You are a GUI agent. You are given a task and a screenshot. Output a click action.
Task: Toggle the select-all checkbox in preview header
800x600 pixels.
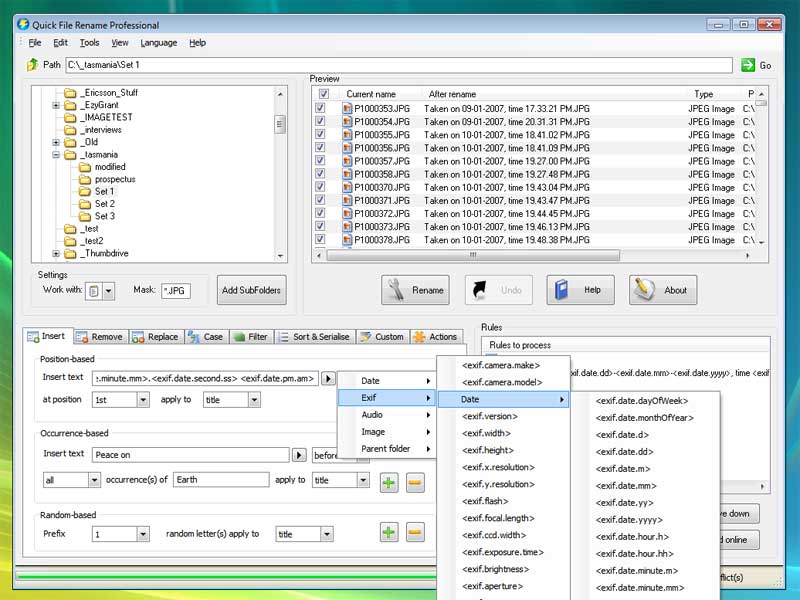point(322,93)
